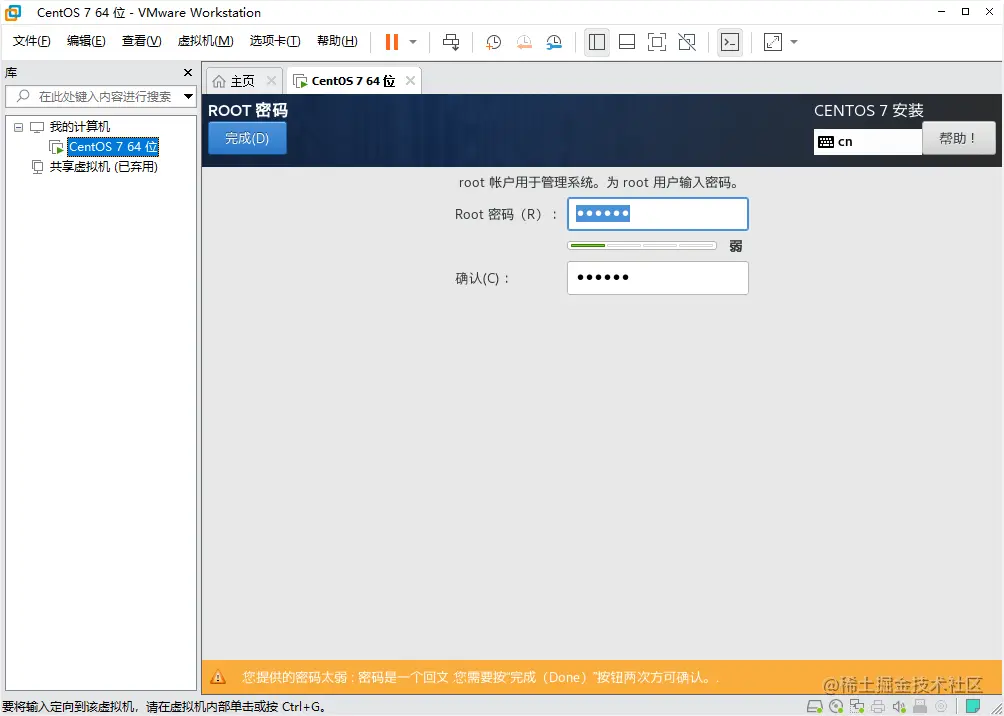1004x716 pixels.
Task: Click the root account description text
Action: coord(599,183)
